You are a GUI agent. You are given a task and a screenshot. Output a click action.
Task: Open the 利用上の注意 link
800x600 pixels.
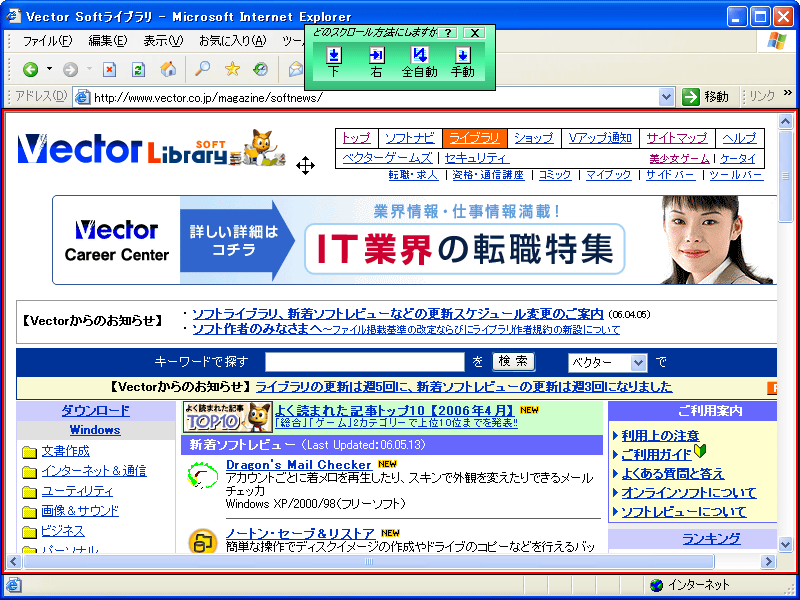[x=660, y=436]
